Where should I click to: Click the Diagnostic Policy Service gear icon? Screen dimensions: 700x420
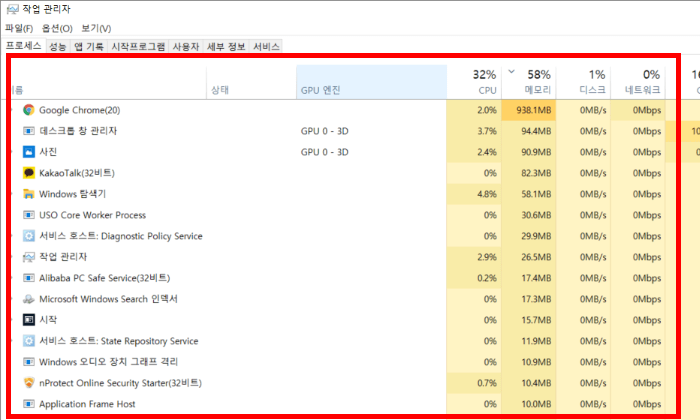tap(29, 236)
